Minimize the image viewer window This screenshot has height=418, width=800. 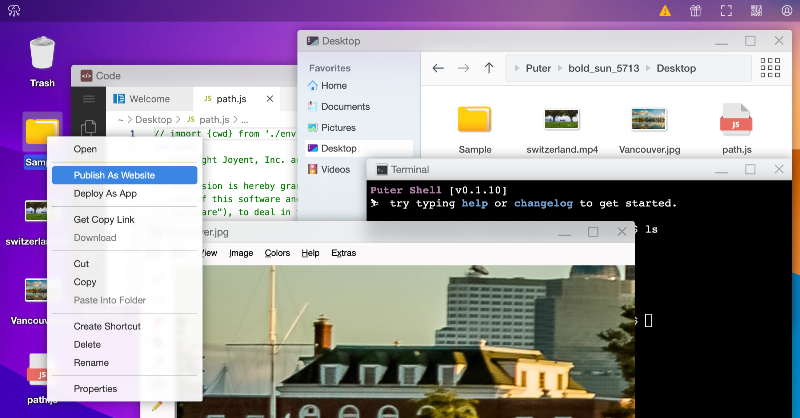(x=564, y=233)
